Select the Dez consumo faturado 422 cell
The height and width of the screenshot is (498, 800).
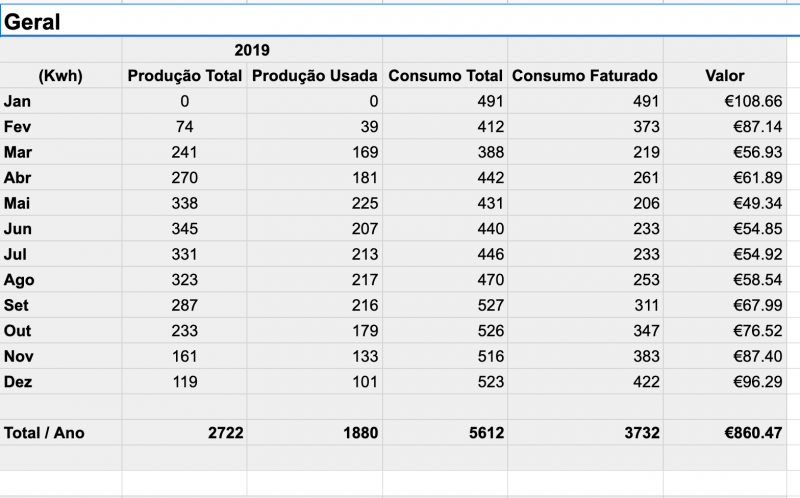(585, 382)
